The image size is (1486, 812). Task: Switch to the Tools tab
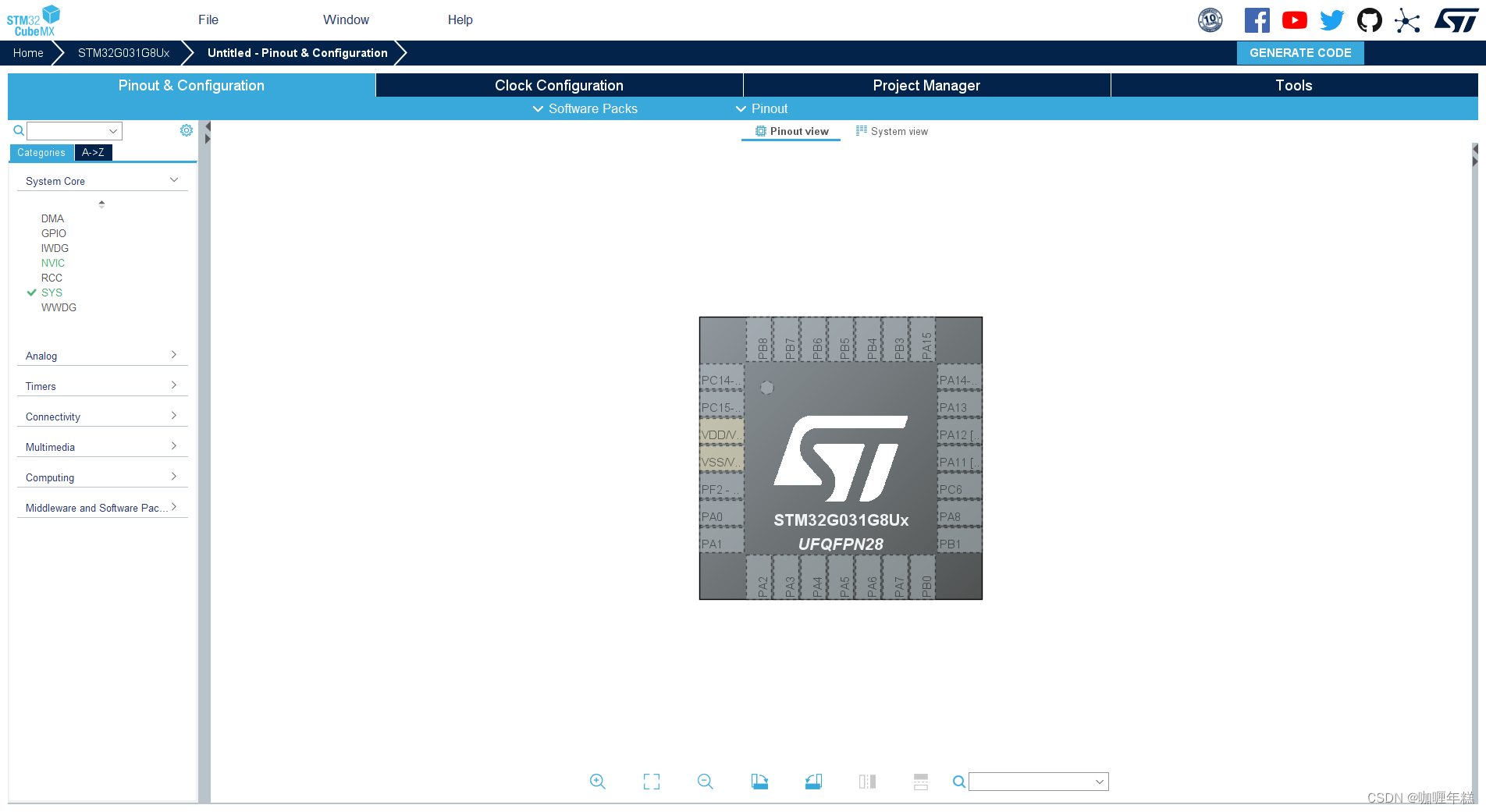(1294, 85)
